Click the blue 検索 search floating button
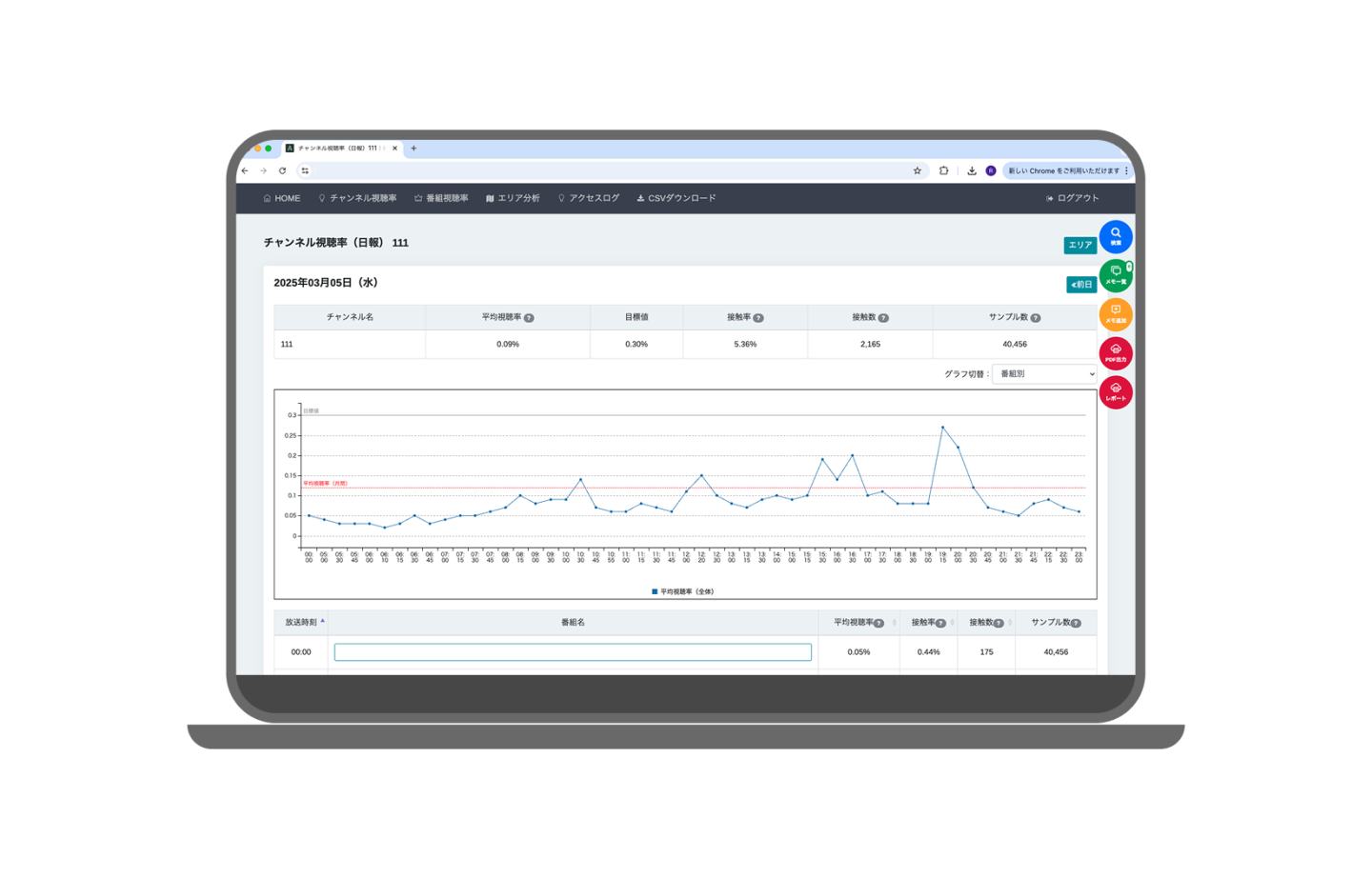This screenshot has height=878, width=1372. click(x=1115, y=236)
